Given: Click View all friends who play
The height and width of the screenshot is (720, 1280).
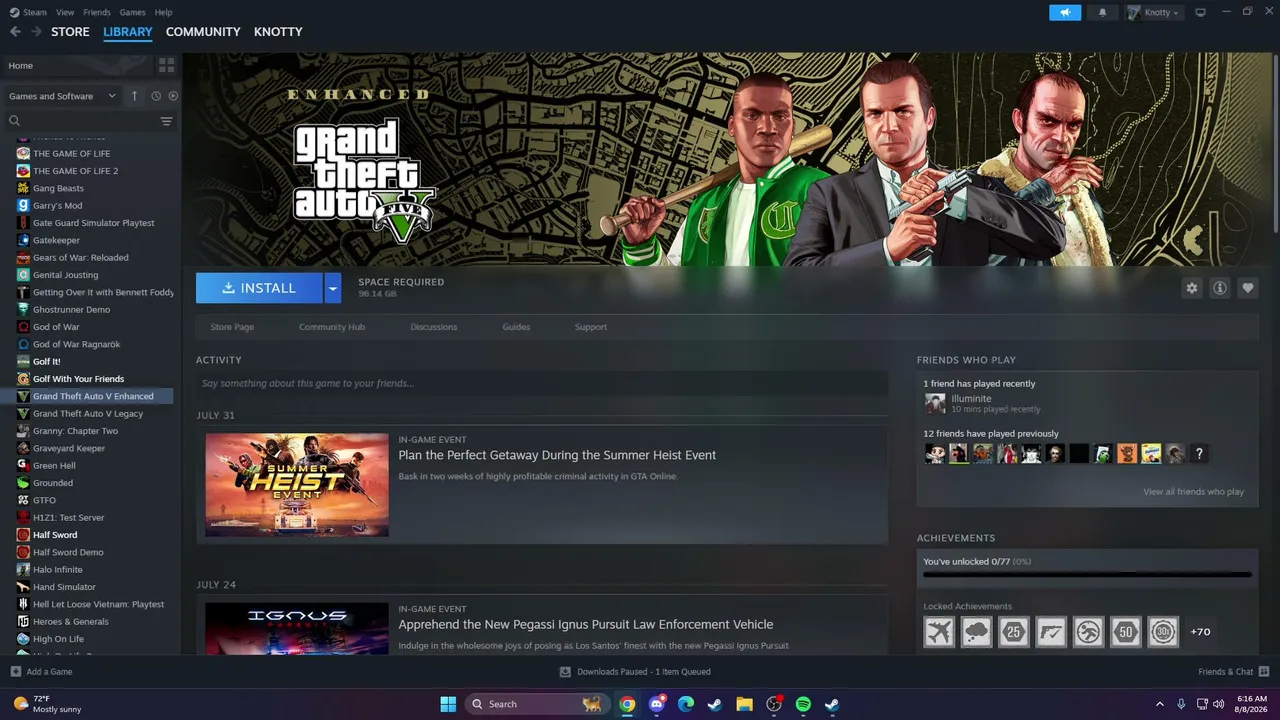Looking at the screenshot, I should (x=1194, y=492).
